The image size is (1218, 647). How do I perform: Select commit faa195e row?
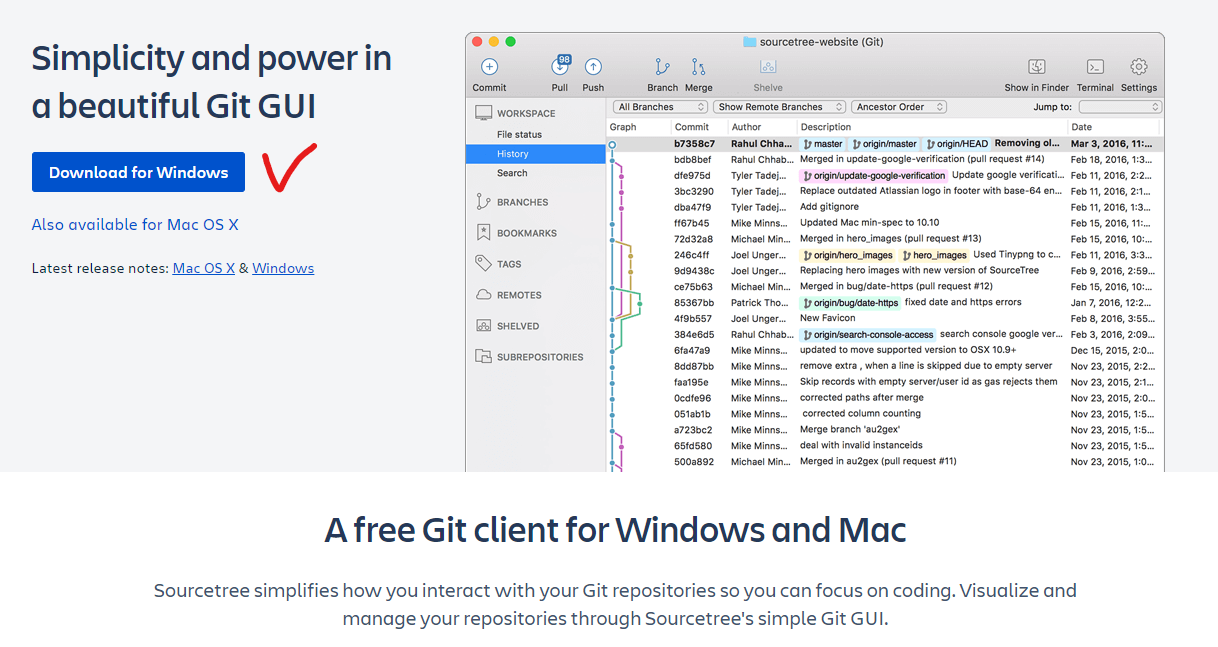(885, 382)
